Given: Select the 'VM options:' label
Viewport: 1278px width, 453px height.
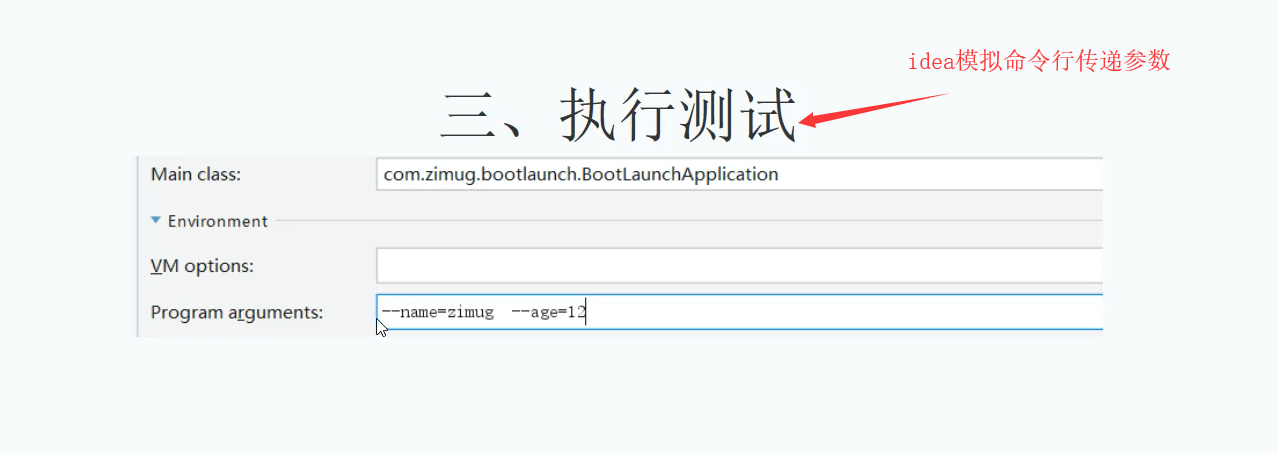Looking at the screenshot, I should pyautogui.click(x=202, y=266).
